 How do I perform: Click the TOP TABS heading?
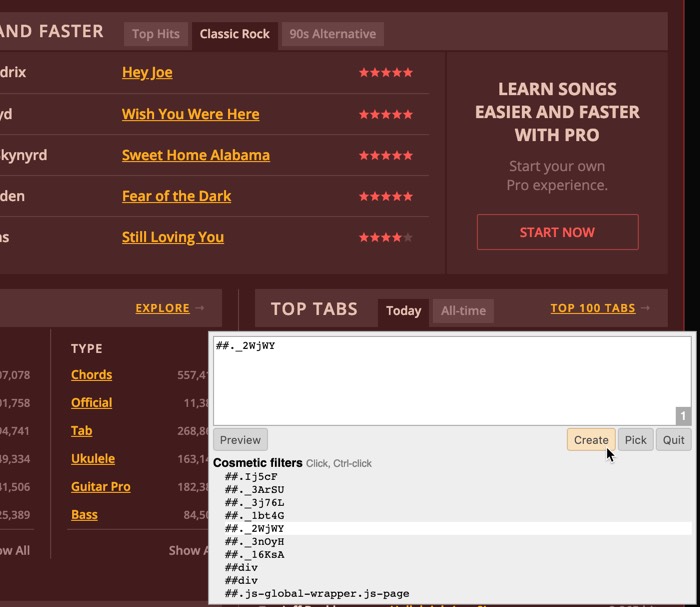314,309
